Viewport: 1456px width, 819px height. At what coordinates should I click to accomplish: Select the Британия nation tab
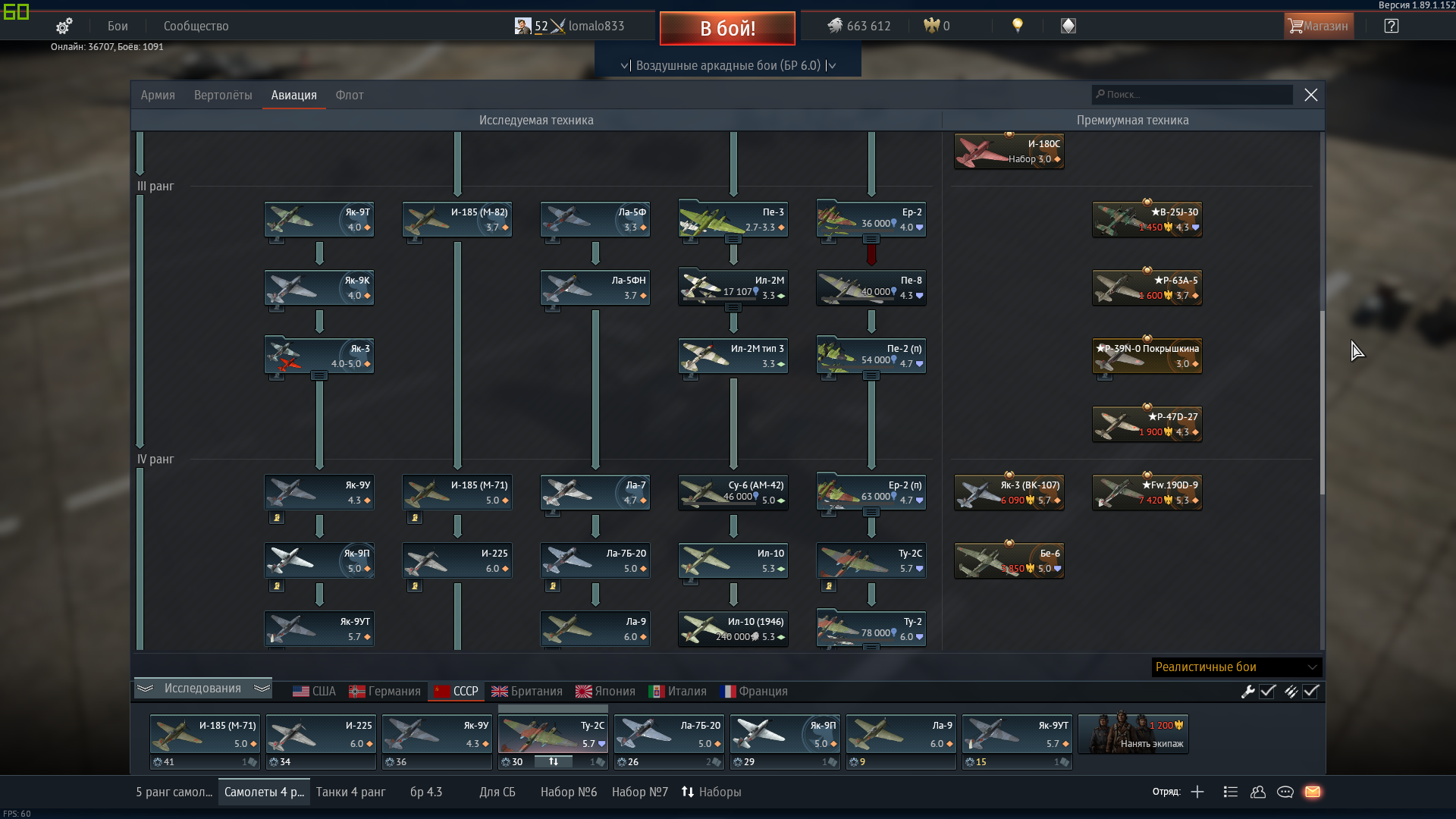point(527,692)
